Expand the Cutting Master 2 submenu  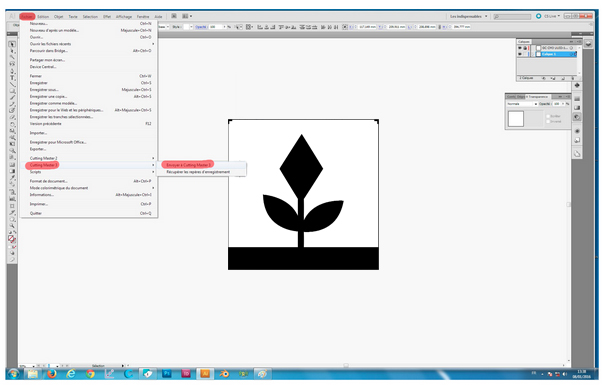pos(153,158)
